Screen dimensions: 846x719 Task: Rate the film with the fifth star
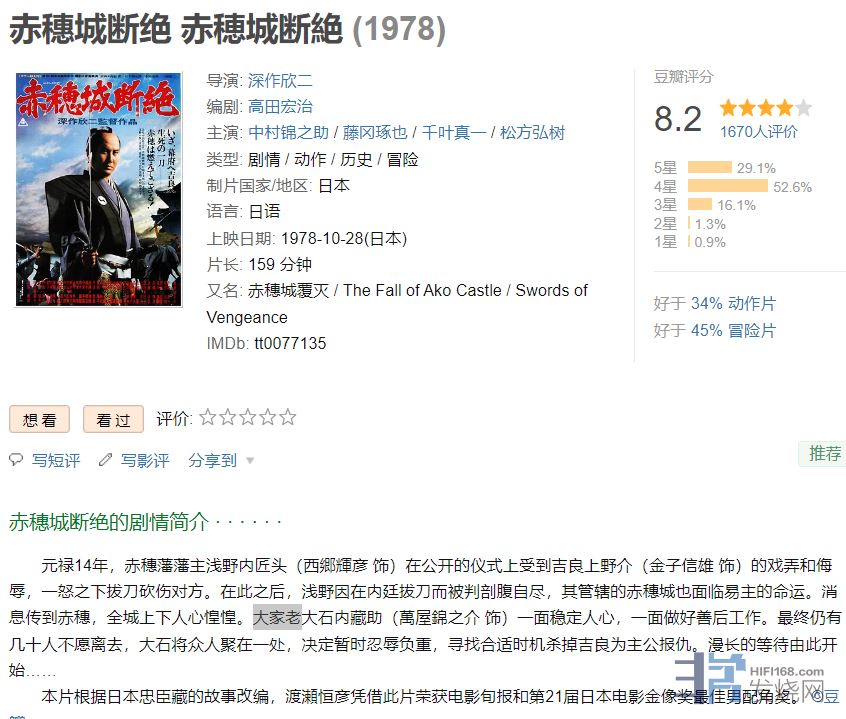(288, 417)
